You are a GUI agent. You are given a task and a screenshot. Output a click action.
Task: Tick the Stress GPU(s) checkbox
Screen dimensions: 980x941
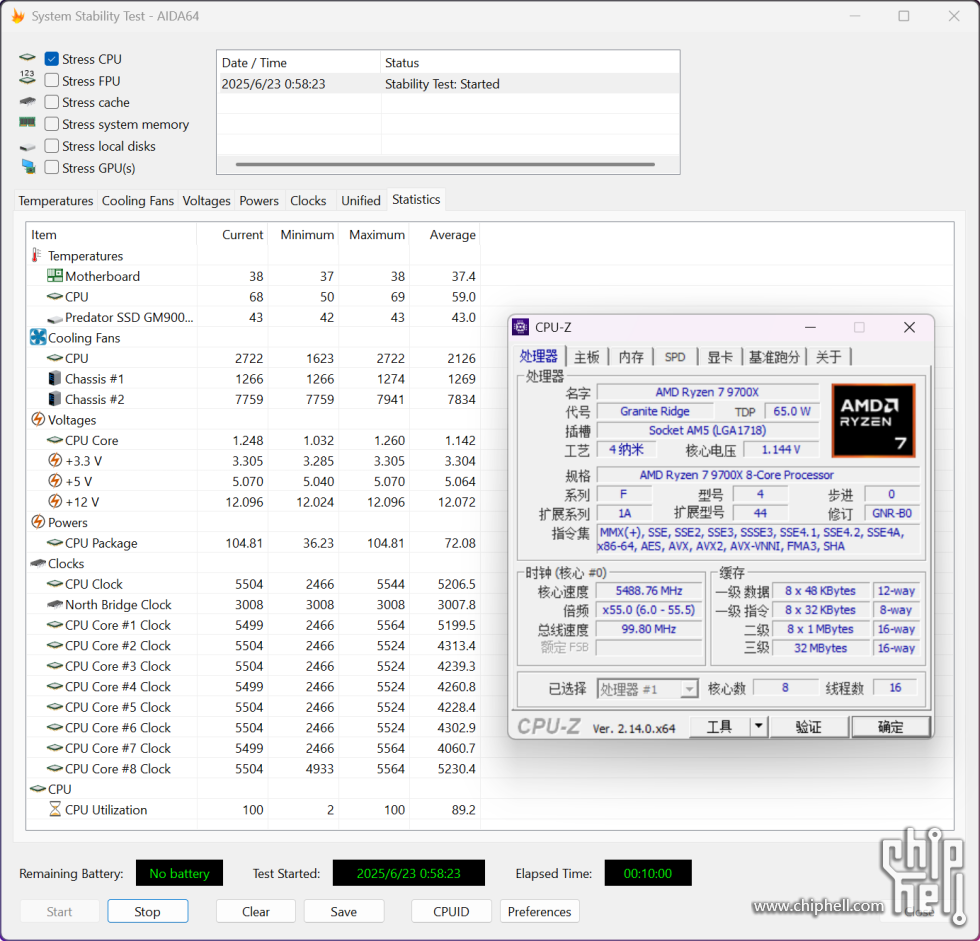pyautogui.click(x=52, y=167)
